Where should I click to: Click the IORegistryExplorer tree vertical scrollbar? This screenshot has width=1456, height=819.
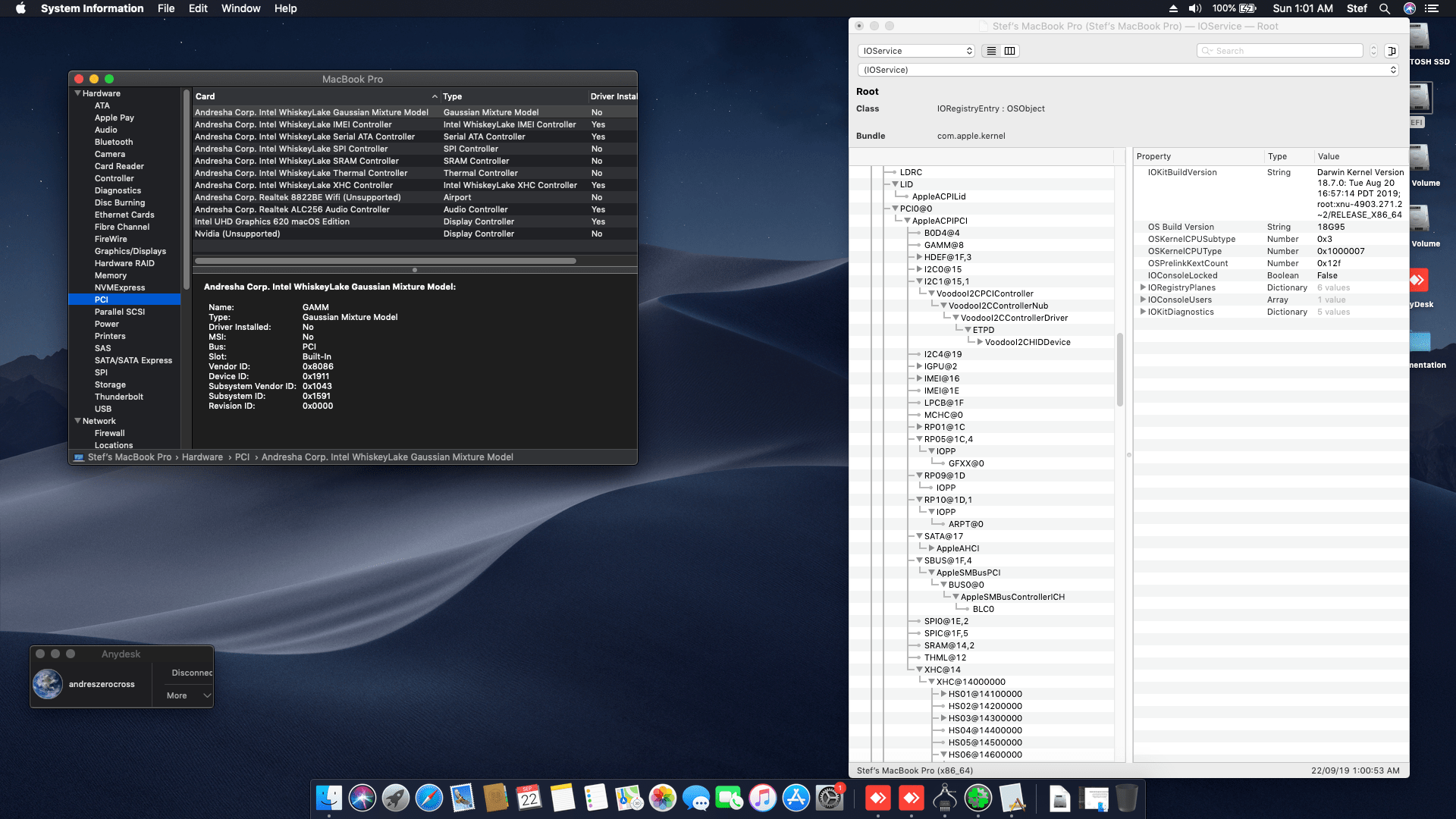click(x=1120, y=369)
